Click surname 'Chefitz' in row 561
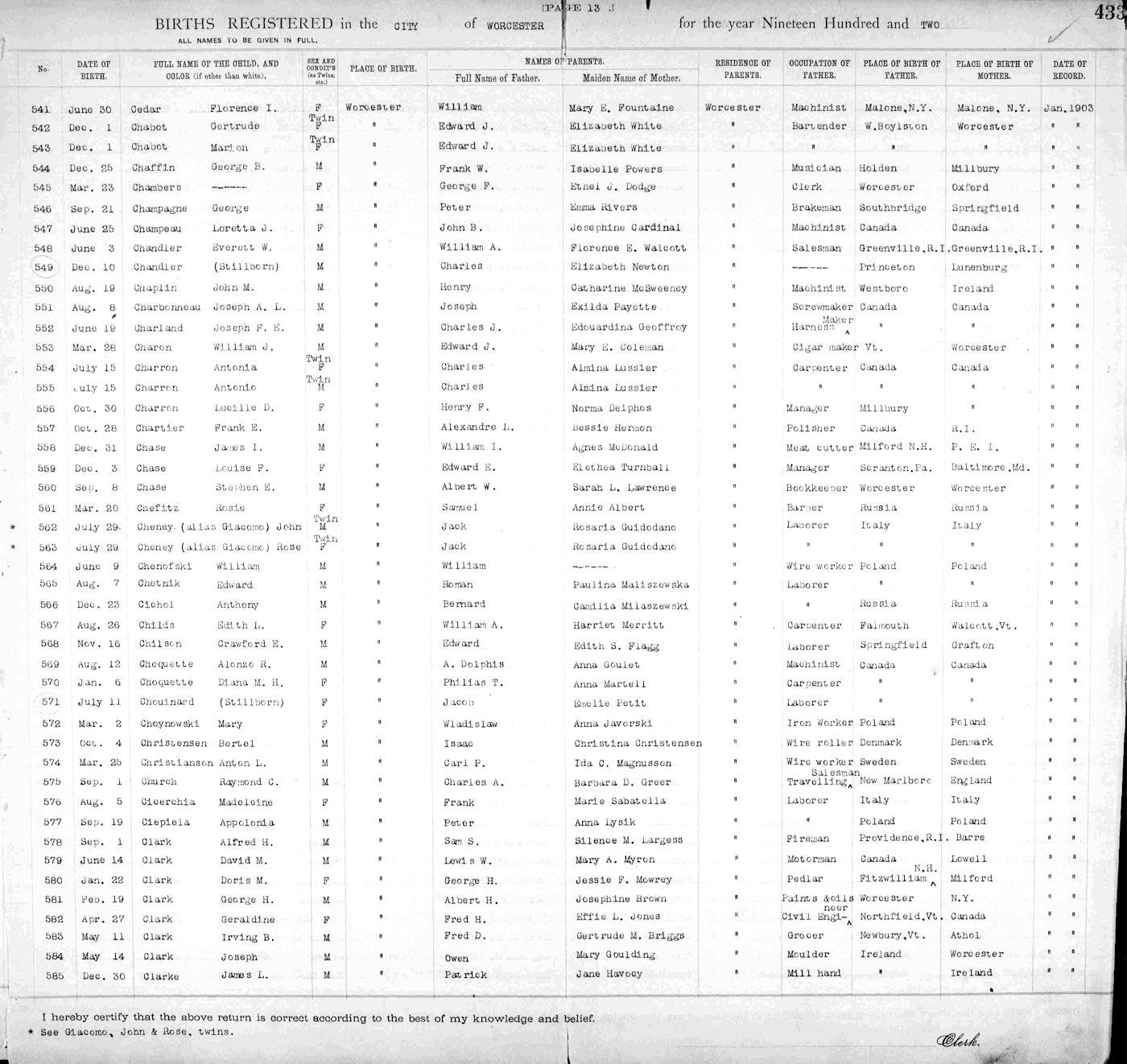The image size is (1127, 1064). pos(158,509)
